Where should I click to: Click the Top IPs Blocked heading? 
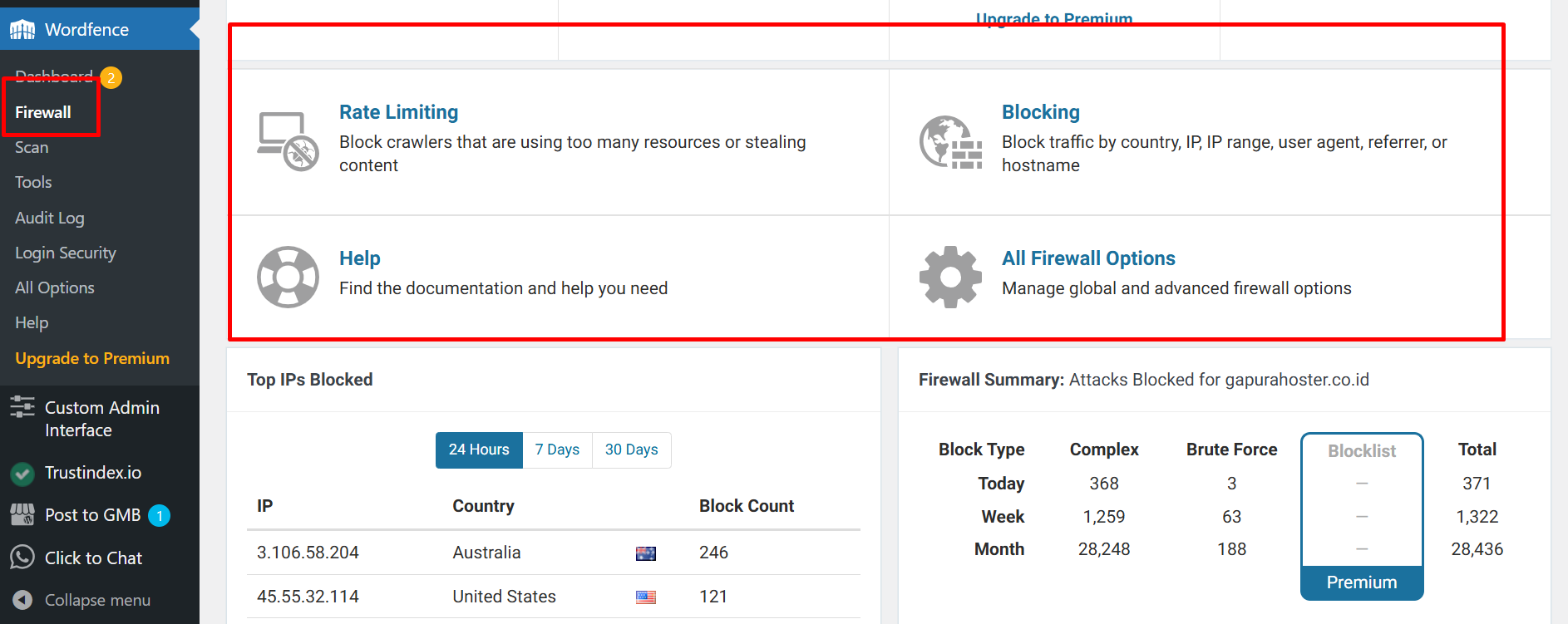coord(309,380)
